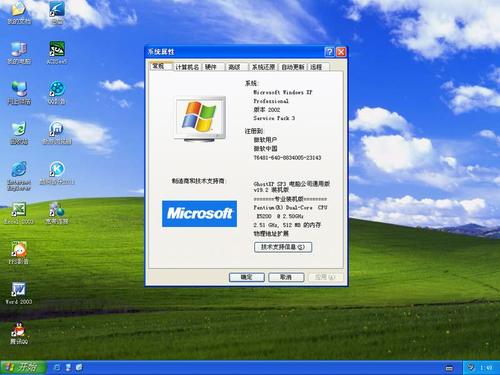Open the Word 2003 desktop shortcut

19,293
